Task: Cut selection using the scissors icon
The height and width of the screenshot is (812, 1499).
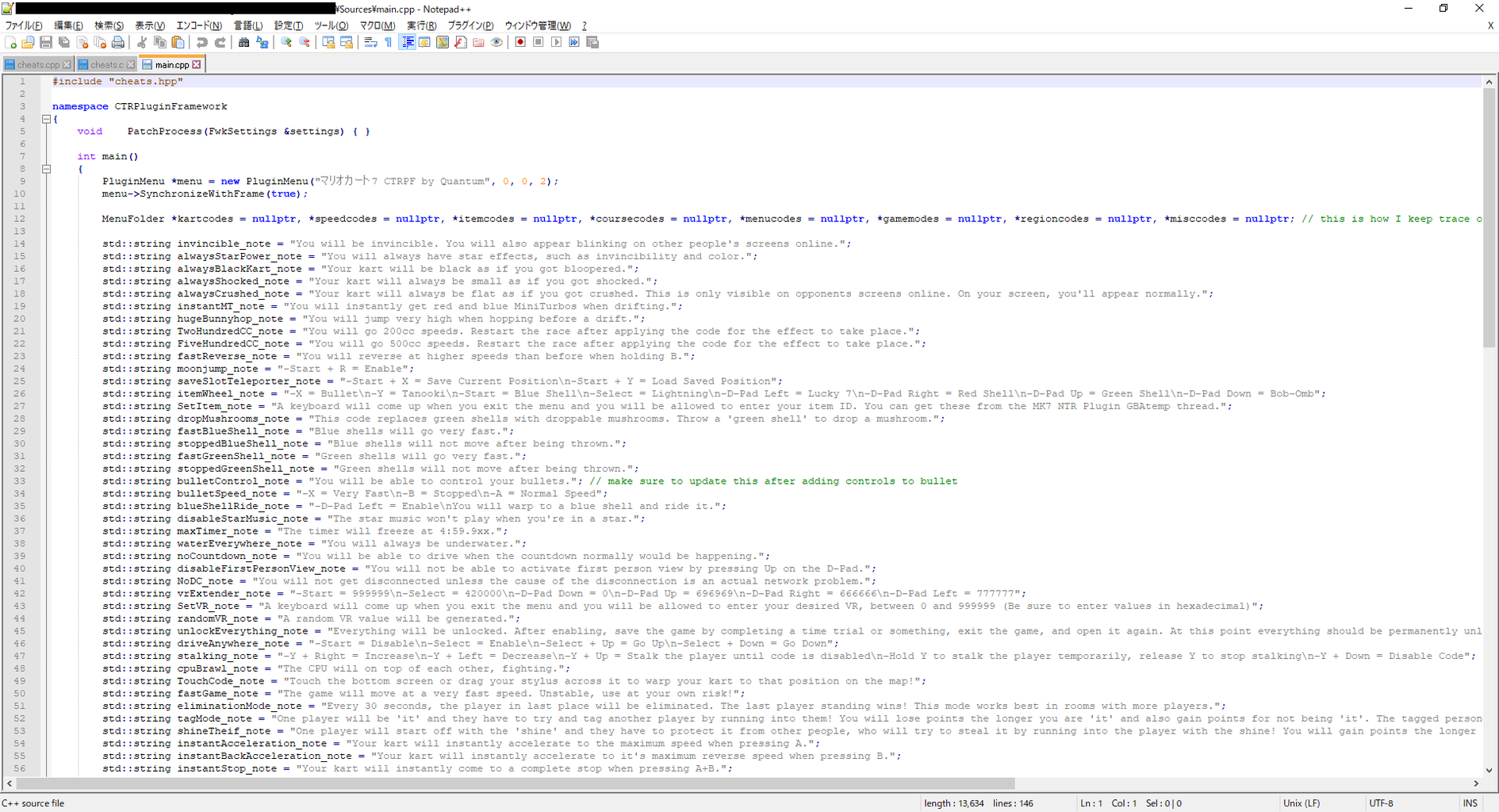Action: pos(142,43)
